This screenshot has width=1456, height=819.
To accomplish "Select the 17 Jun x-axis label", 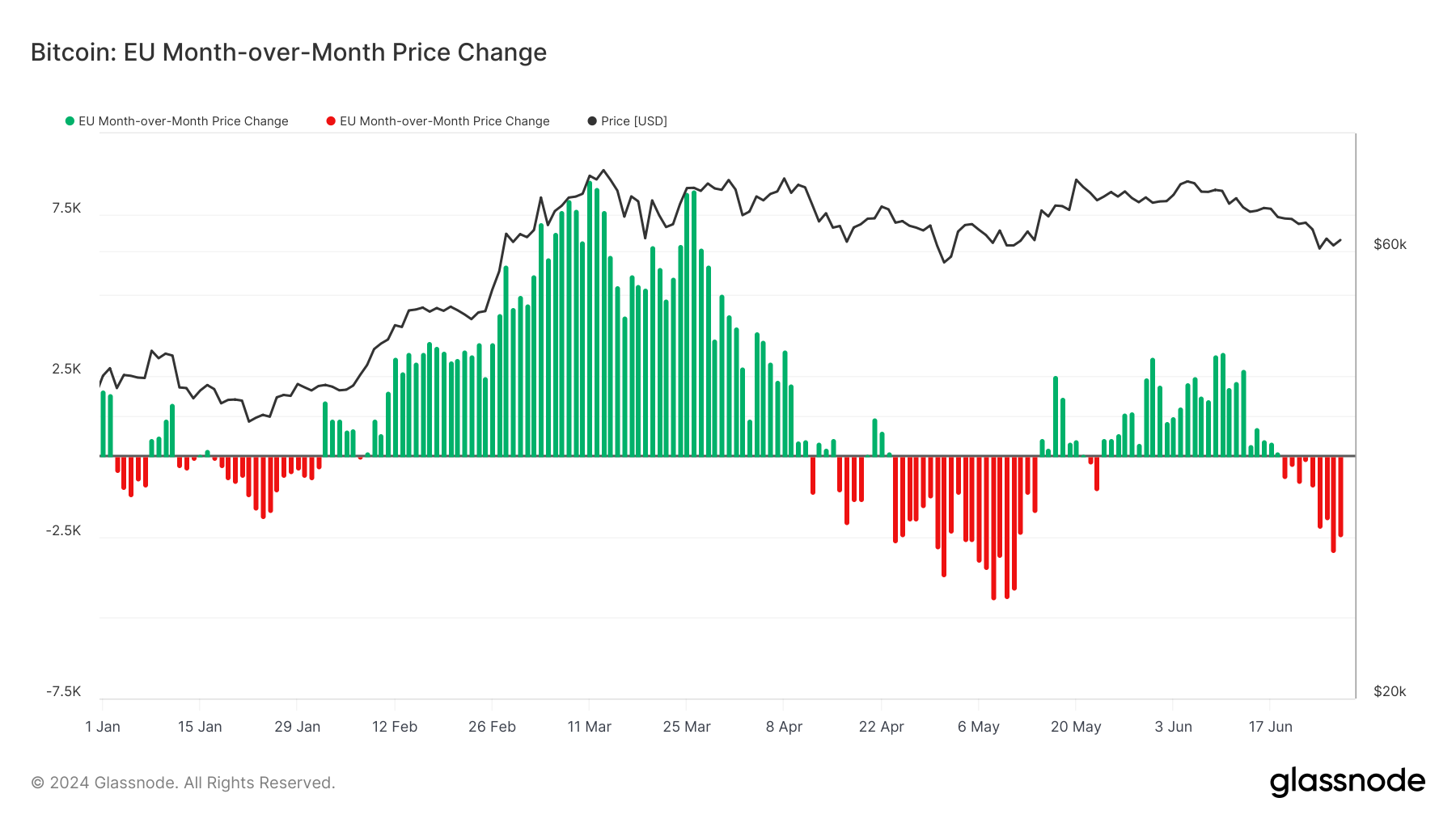I will [1270, 727].
